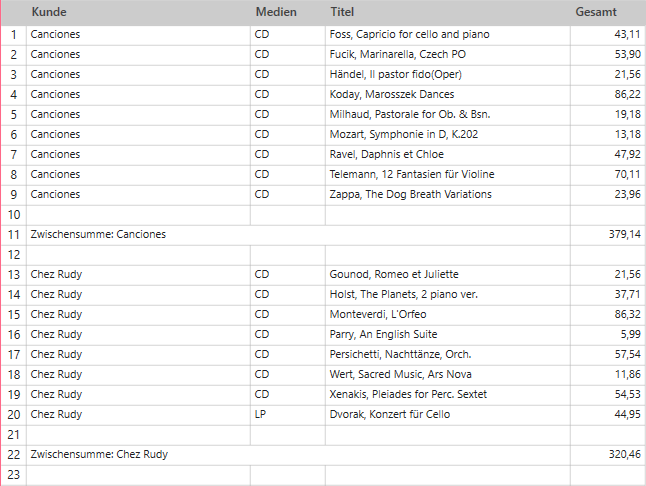This screenshot has width=646, height=486.
Task: Select the Zappa, The Dog Breath Variations cell
Action: point(410,195)
